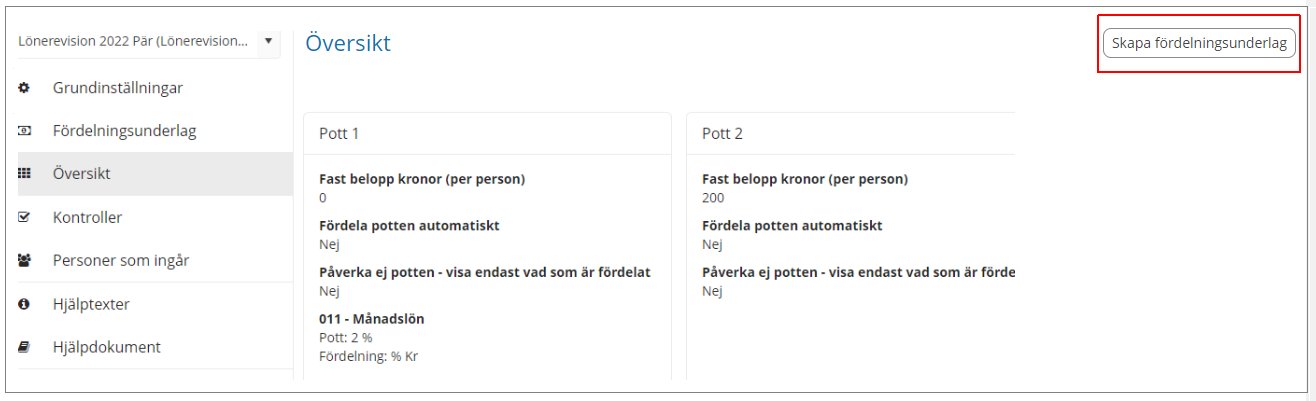Image resolution: width=1316 pixels, height=401 pixels.
Task: Open the Lönerevision 2022 Pär dropdown arrow
Action: pyautogui.click(x=268, y=42)
